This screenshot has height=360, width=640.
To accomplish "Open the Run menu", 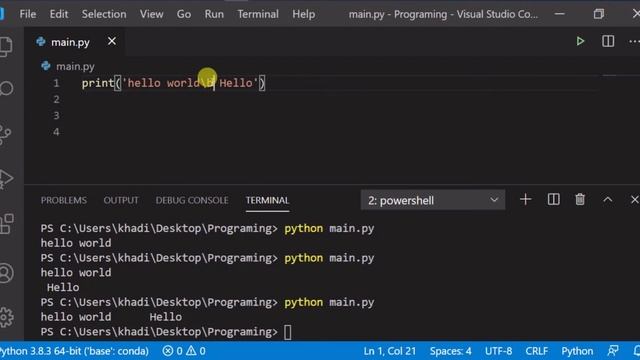I will click(x=214, y=14).
